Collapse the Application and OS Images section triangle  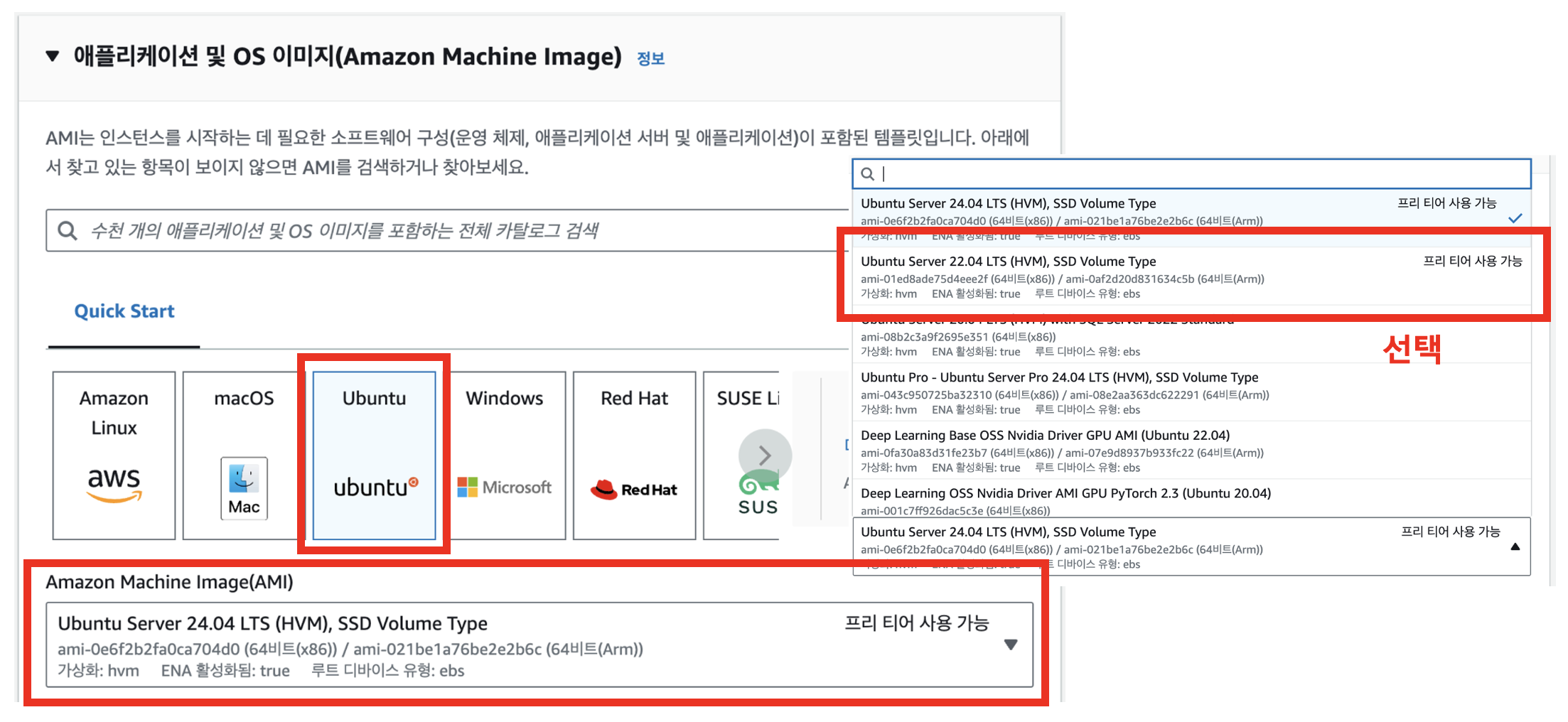click(x=52, y=56)
